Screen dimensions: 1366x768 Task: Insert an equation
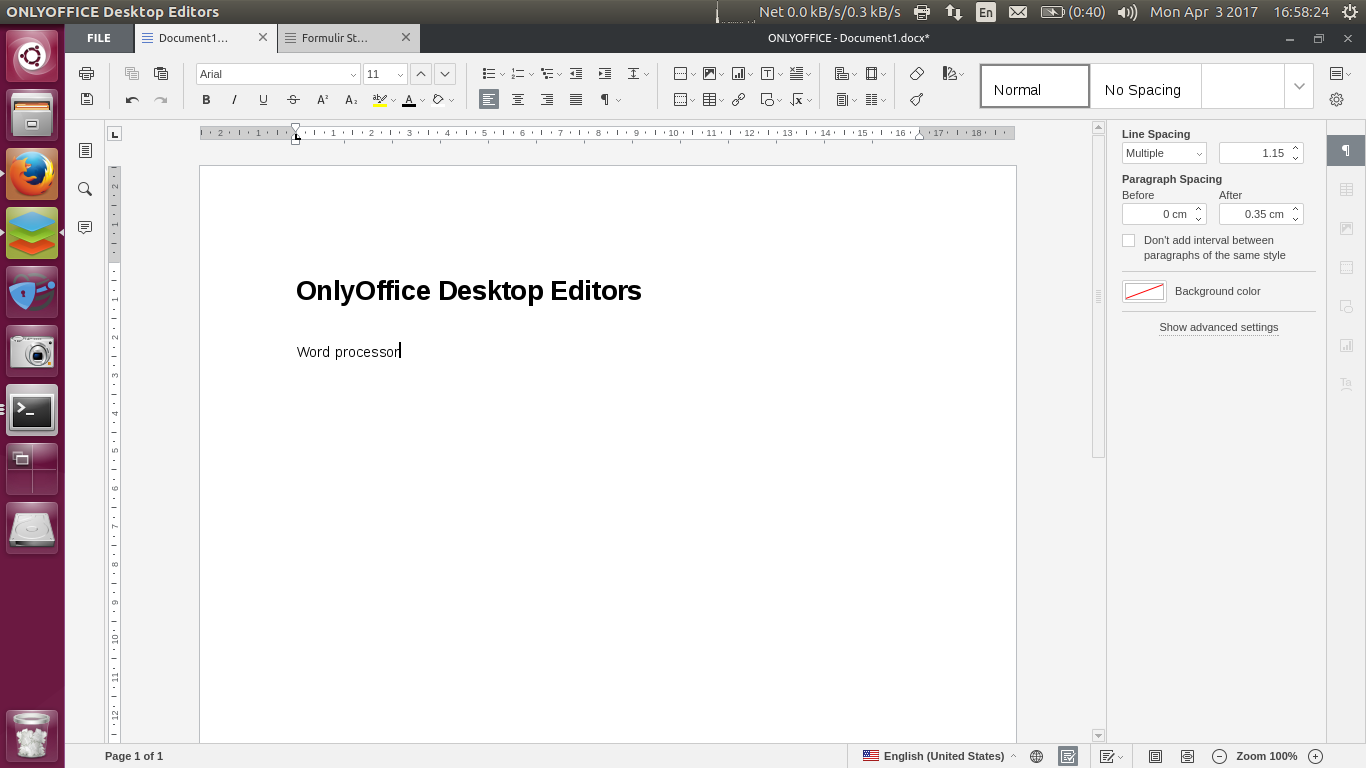[797, 99]
